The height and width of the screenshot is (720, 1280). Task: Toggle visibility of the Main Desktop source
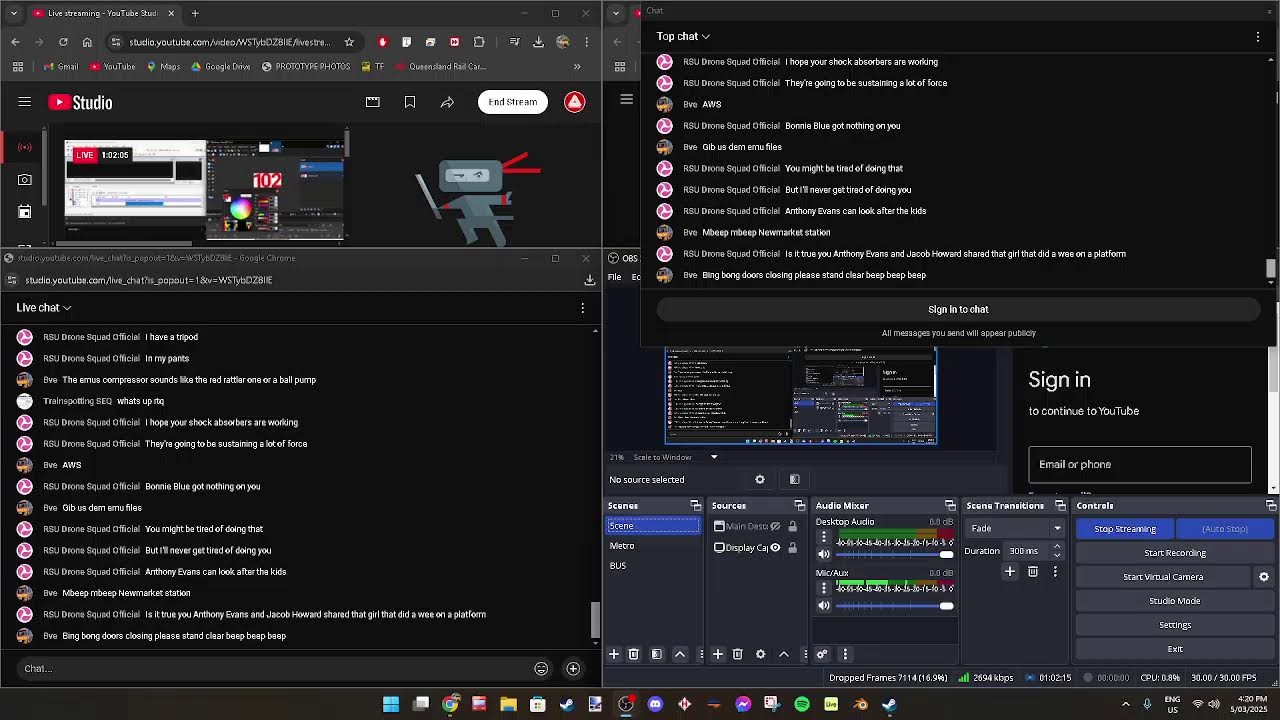tap(775, 526)
